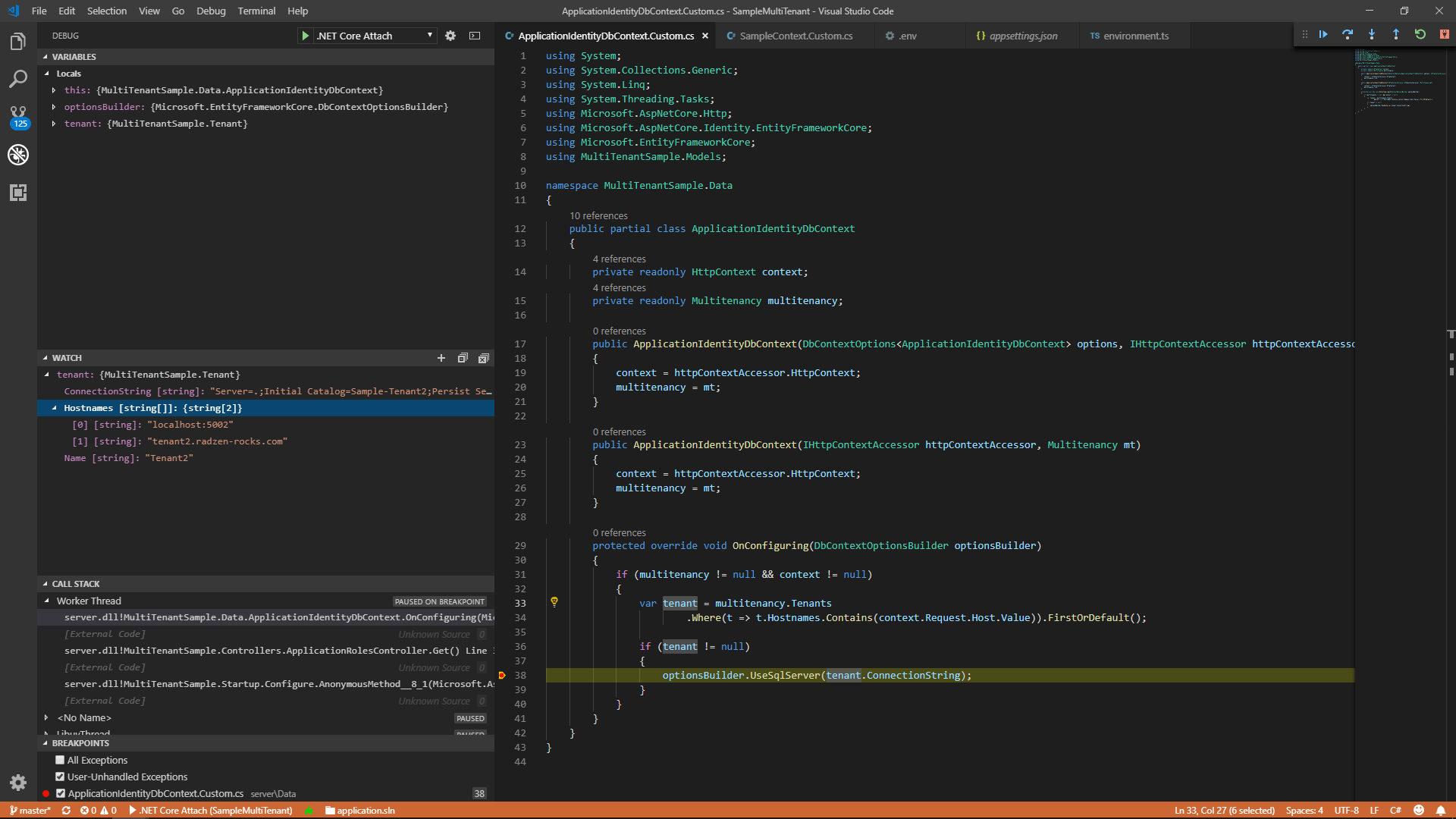The image size is (1456, 819).
Task: Open the Debug Console icon
Action: coord(475,36)
